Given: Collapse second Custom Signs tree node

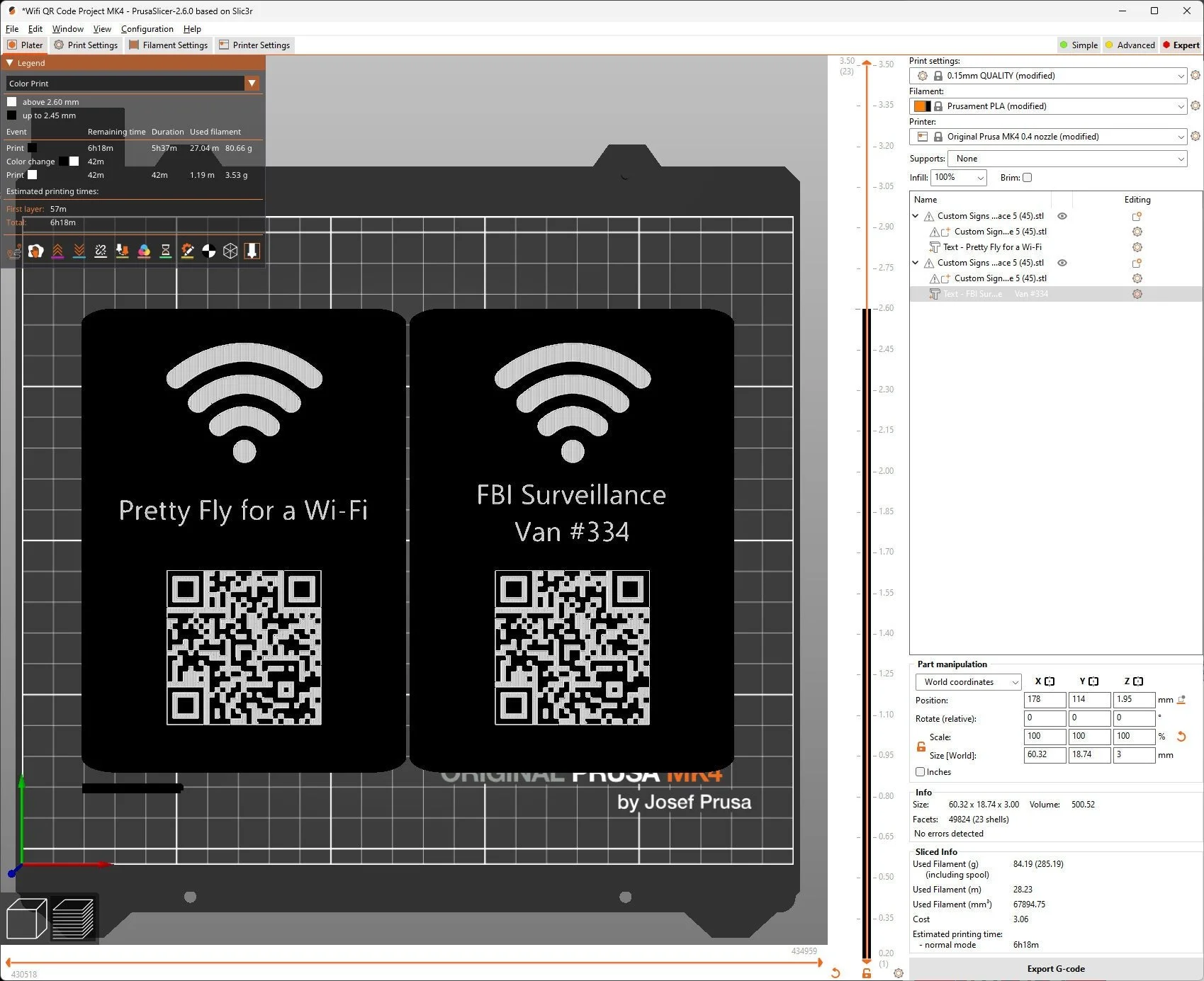Looking at the screenshot, I should coord(916,263).
